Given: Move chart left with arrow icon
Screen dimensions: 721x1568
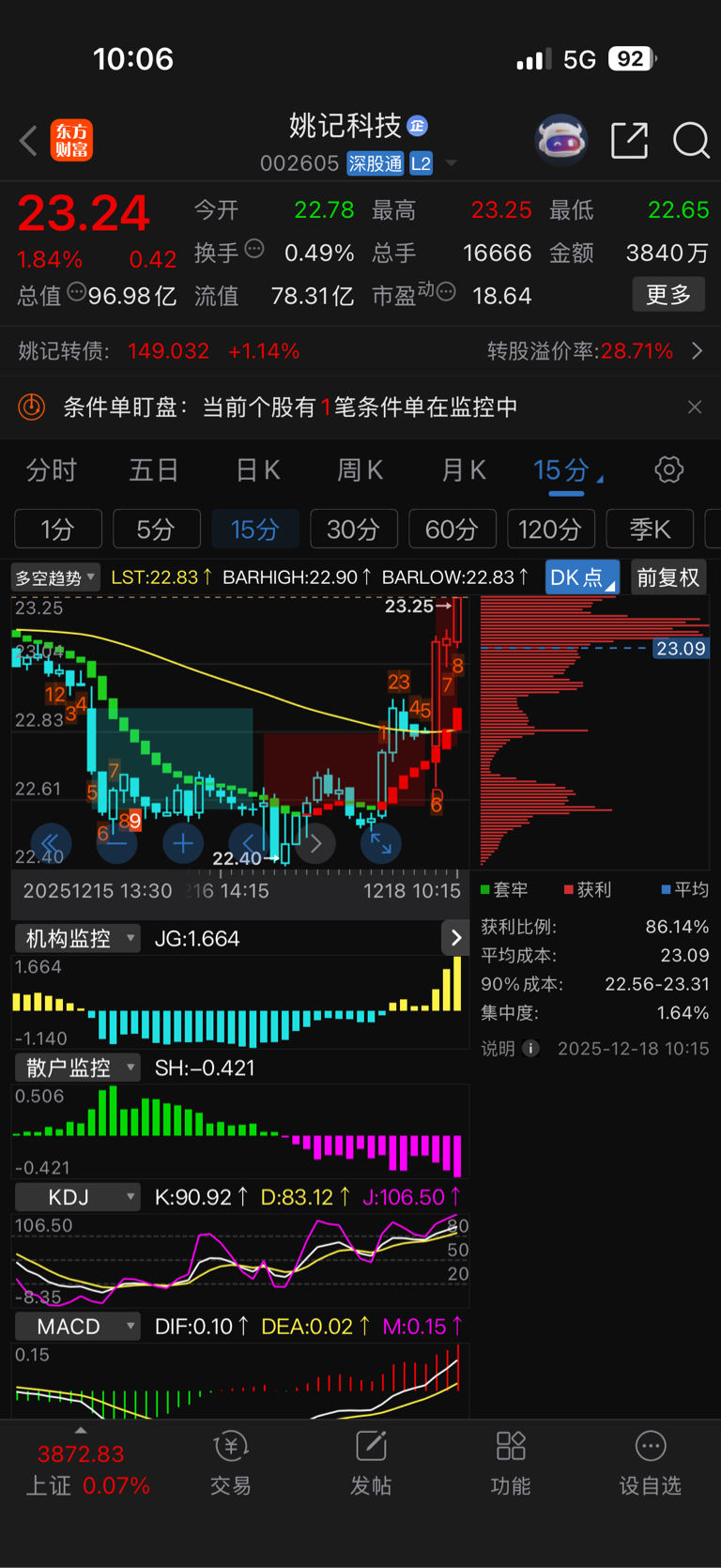Looking at the screenshot, I should pyautogui.click(x=249, y=843).
